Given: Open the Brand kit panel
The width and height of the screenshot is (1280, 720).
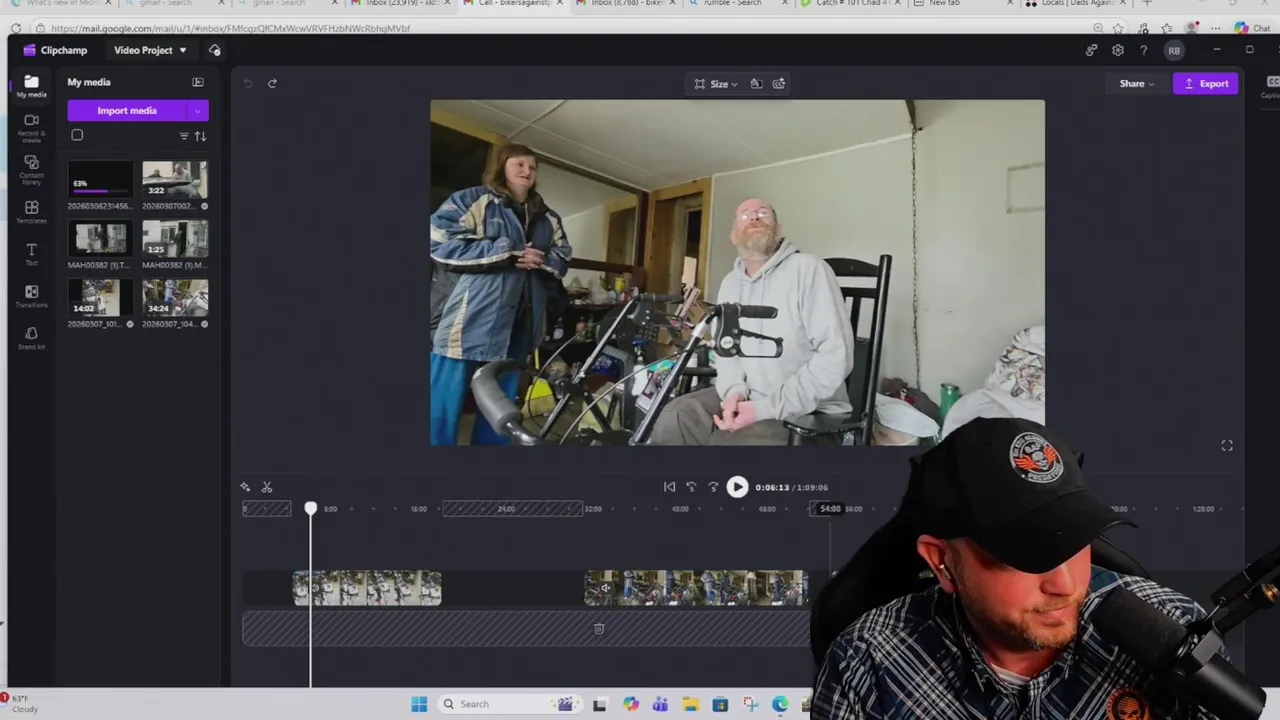Looking at the screenshot, I should click(x=31, y=338).
